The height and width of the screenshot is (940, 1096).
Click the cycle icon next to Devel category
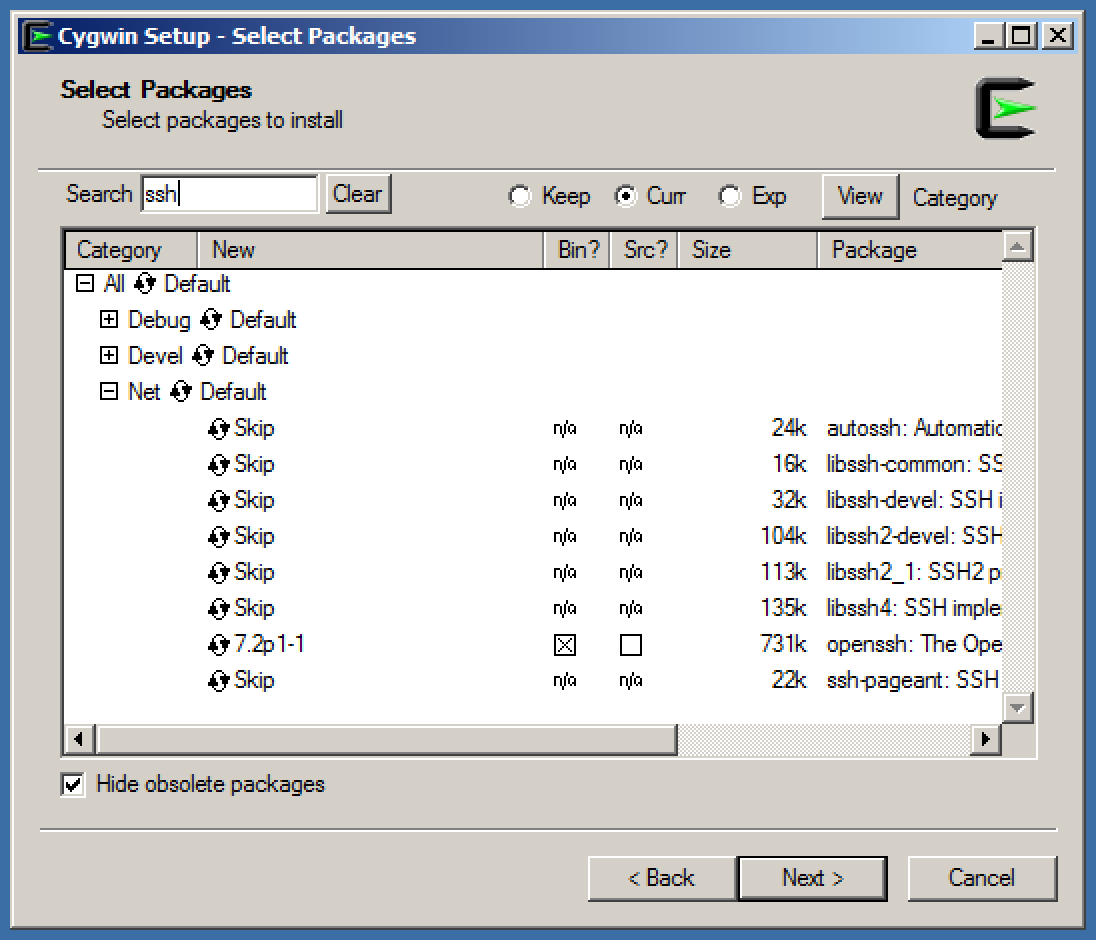pyautogui.click(x=203, y=356)
